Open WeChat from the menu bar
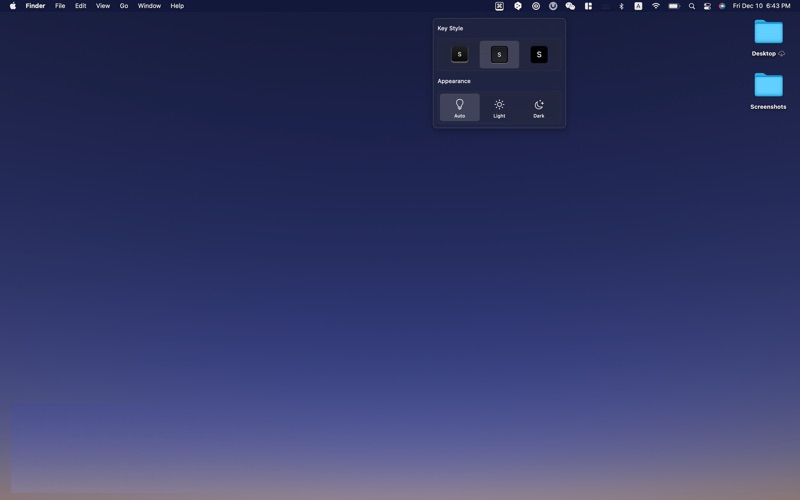The height and width of the screenshot is (500, 800). pyautogui.click(x=570, y=6)
